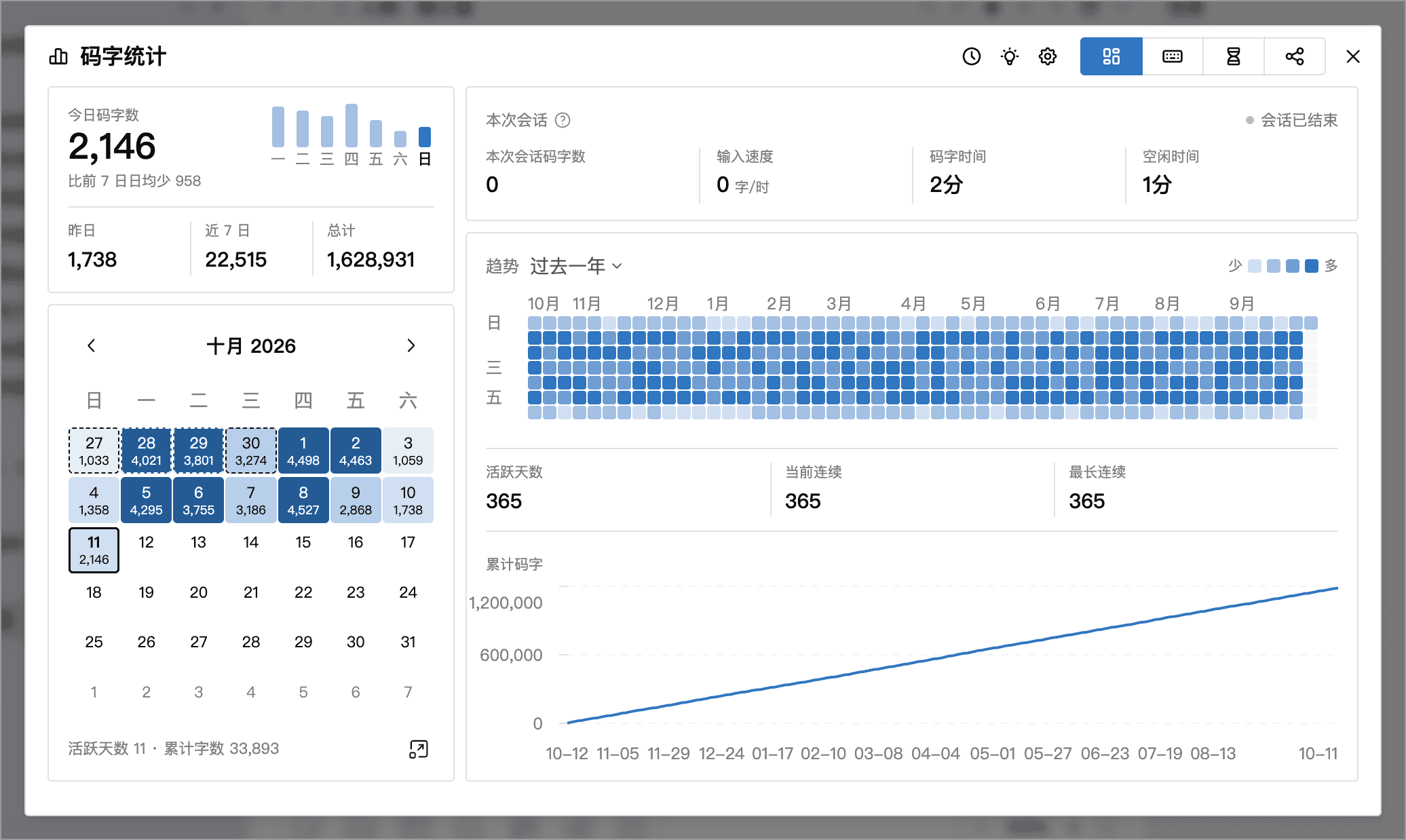Open the 过去一年 trend range dropdown
The width and height of the screenshot is (1406, 840).
click(575, 266)
